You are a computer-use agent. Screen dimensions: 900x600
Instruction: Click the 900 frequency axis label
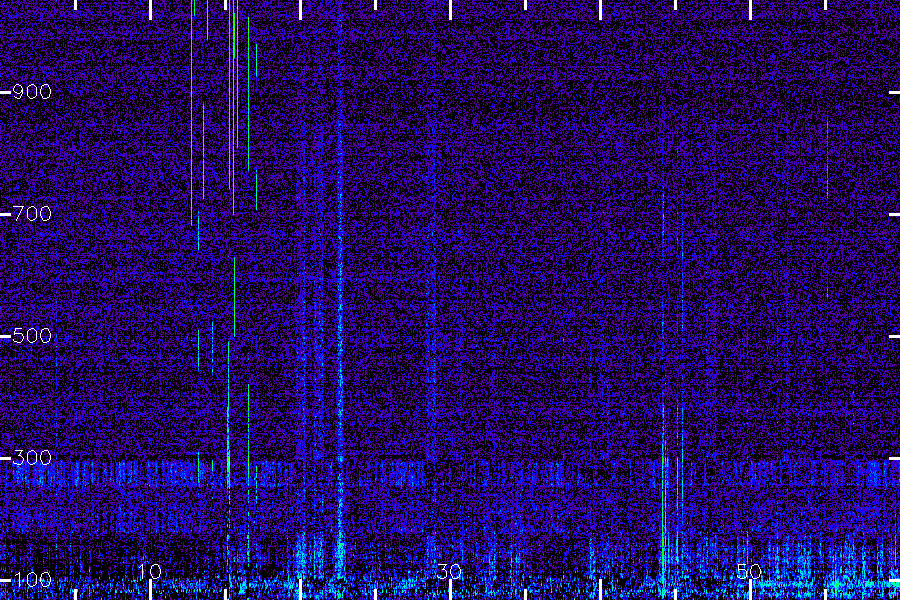pos(32,92)
